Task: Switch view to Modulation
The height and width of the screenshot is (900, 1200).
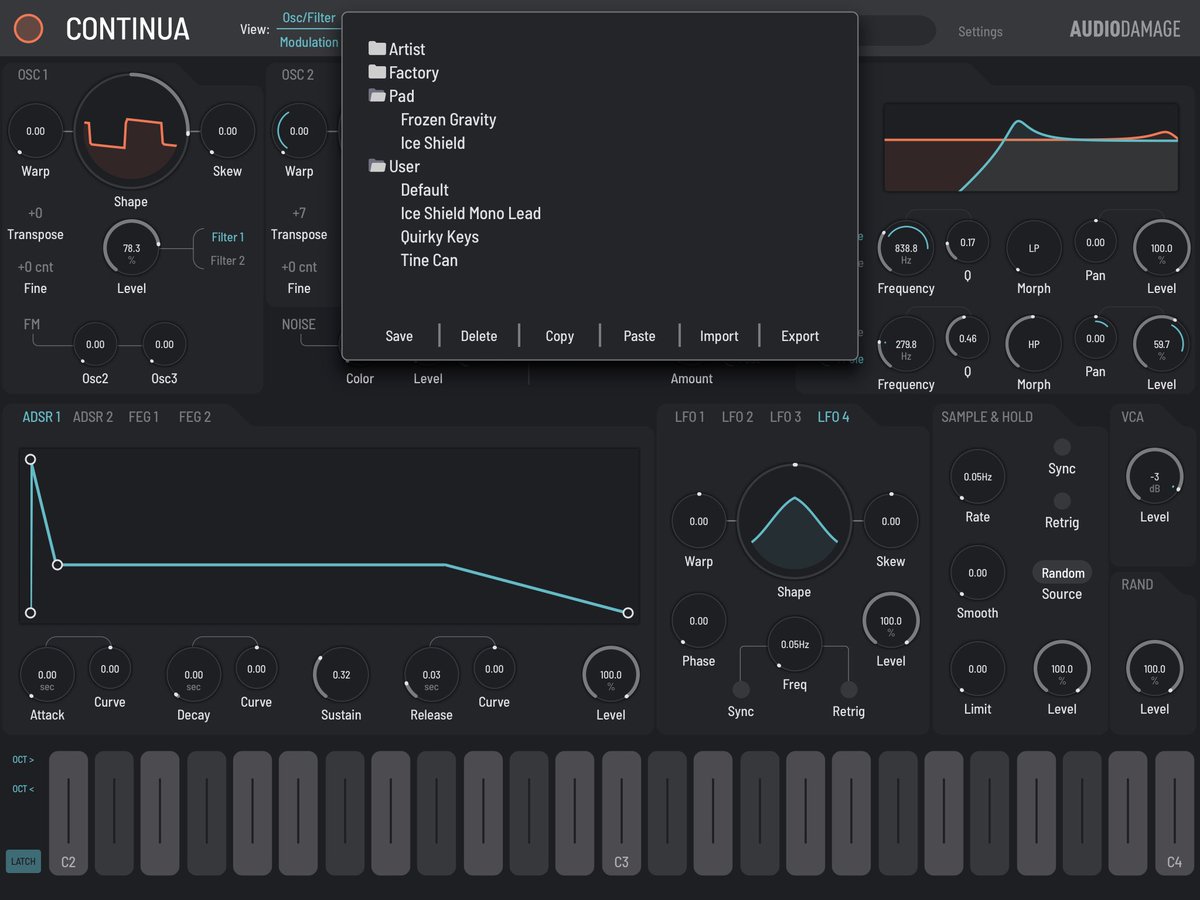Action: click(309, 42)
